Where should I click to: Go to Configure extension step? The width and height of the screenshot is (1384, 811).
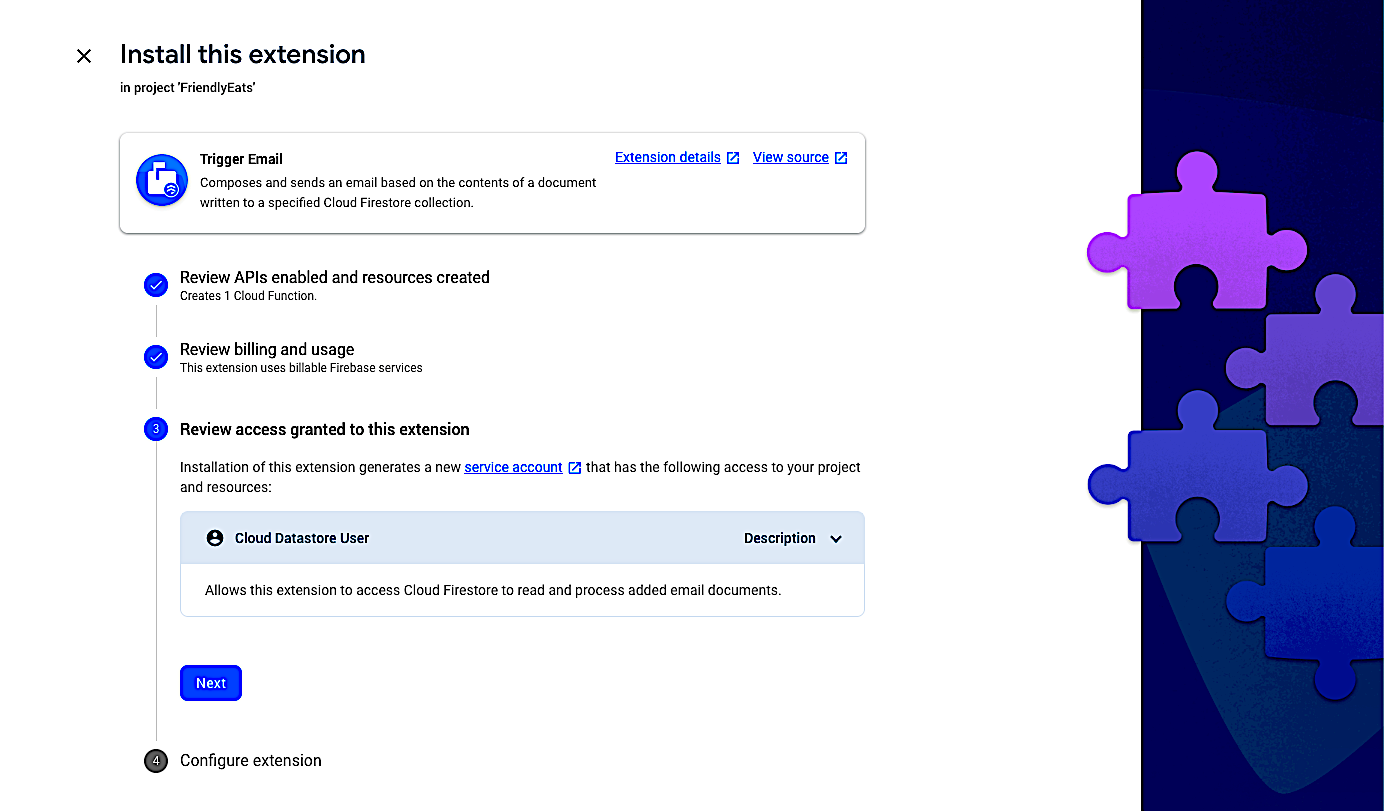[251, 761]
